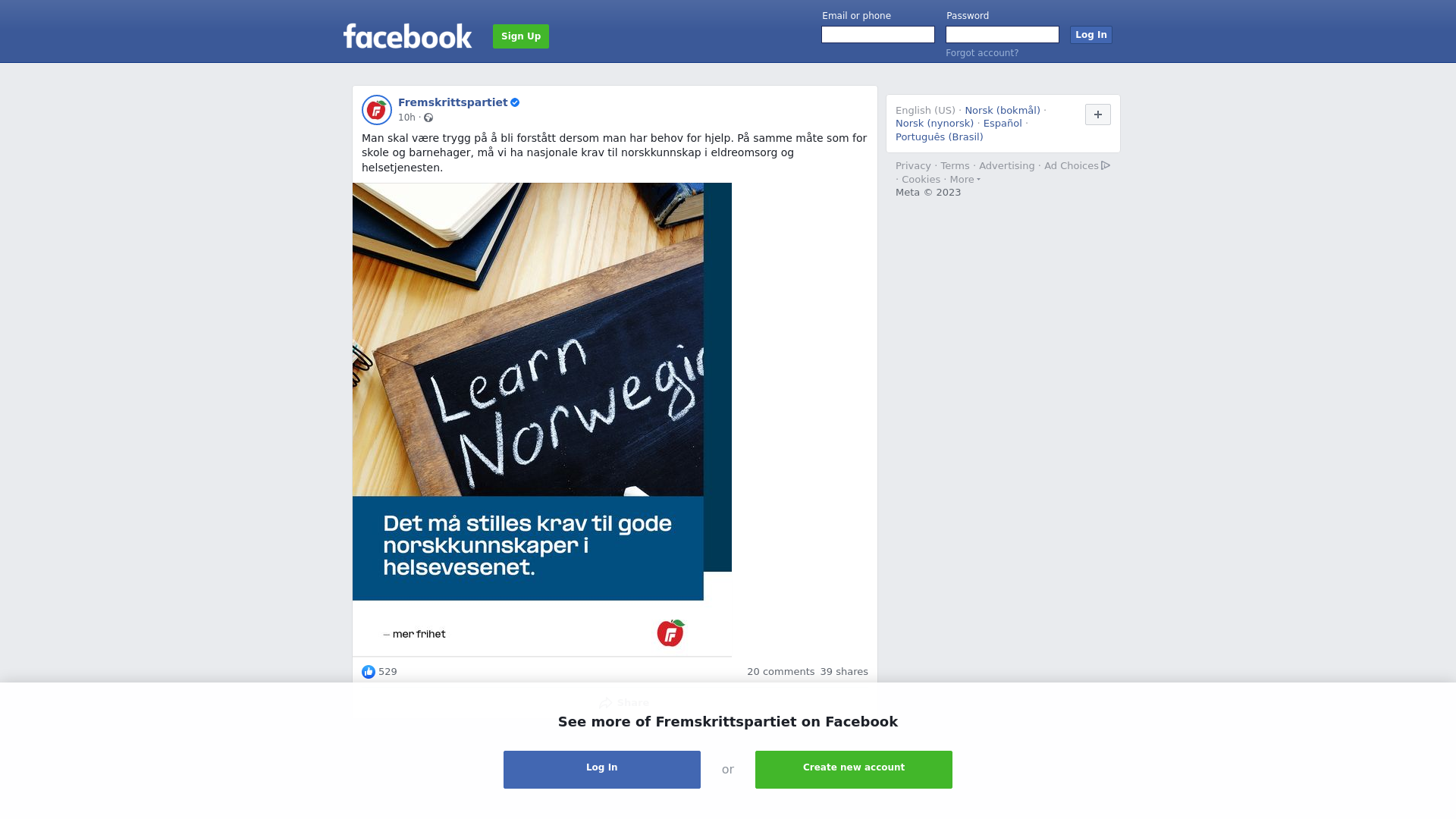Viewport: 1456px width, 819px height.
Task: Focus the Email or phone field
Action: 878,35
